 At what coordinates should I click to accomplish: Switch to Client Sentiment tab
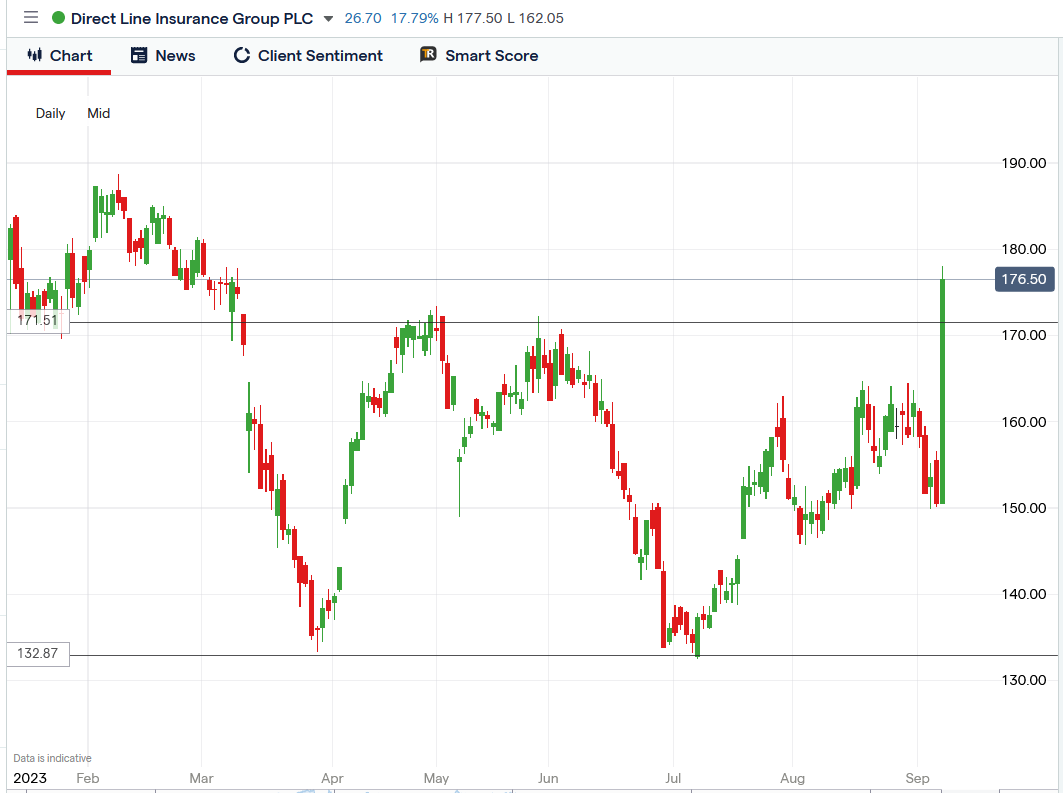(308, 56)
